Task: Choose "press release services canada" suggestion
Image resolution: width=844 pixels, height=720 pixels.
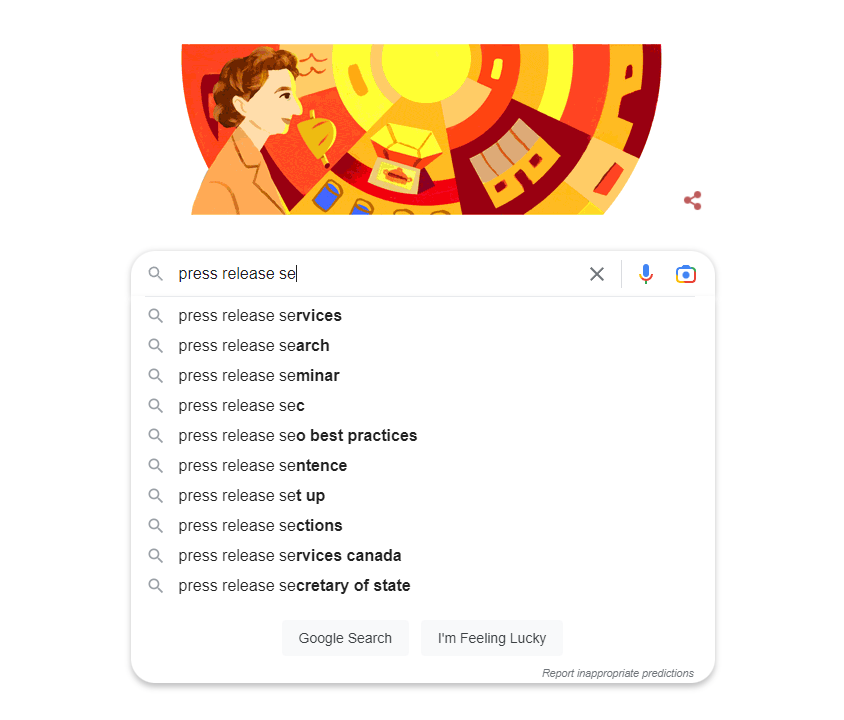Action: [290, 556]
